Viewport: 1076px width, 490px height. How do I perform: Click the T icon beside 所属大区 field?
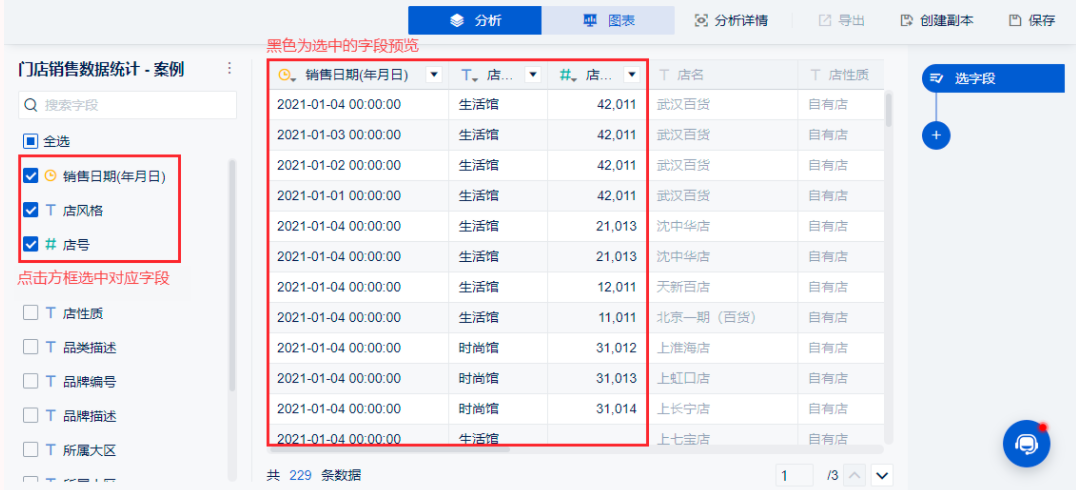point(50,450)
